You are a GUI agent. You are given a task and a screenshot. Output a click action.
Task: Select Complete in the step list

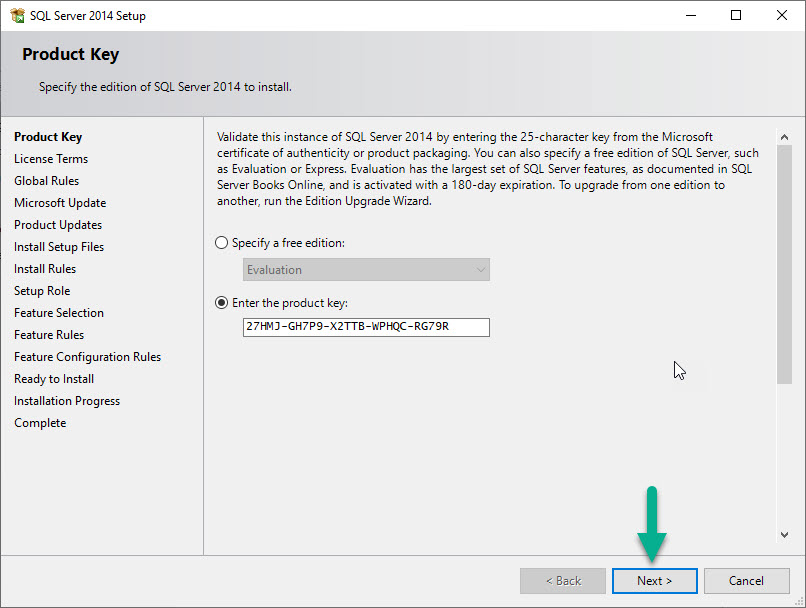[x=40, y=423]
